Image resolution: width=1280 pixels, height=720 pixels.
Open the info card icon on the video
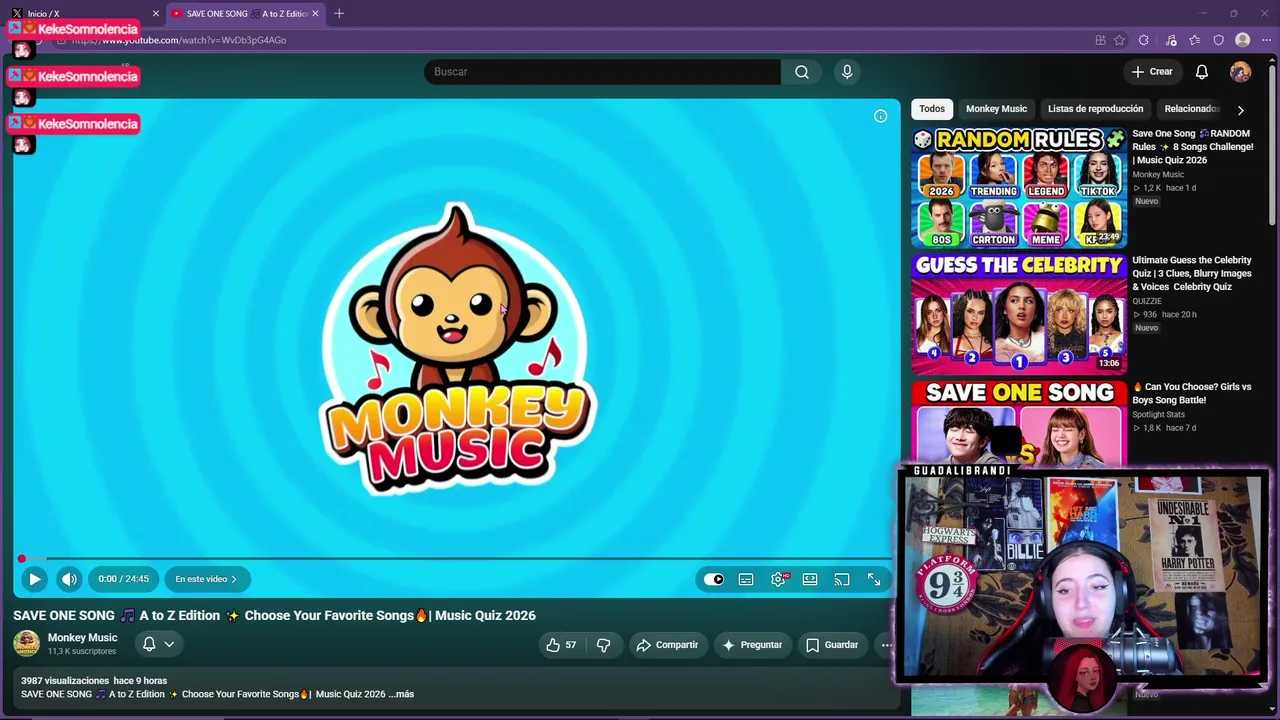(x=880, y=116)
